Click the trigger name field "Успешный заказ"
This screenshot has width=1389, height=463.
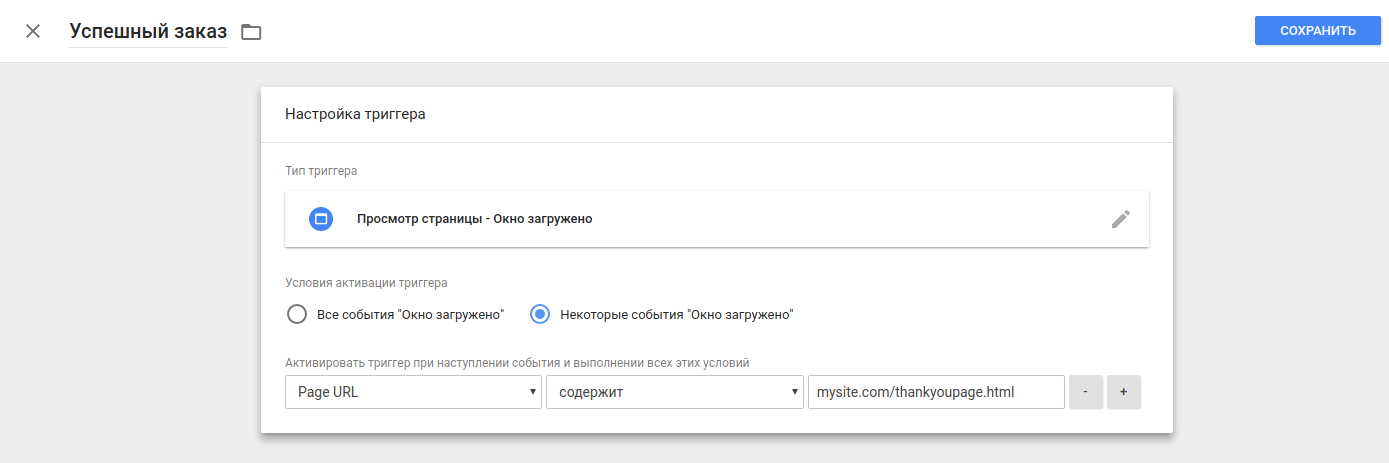pyautogui.click(x=148, y=31)
